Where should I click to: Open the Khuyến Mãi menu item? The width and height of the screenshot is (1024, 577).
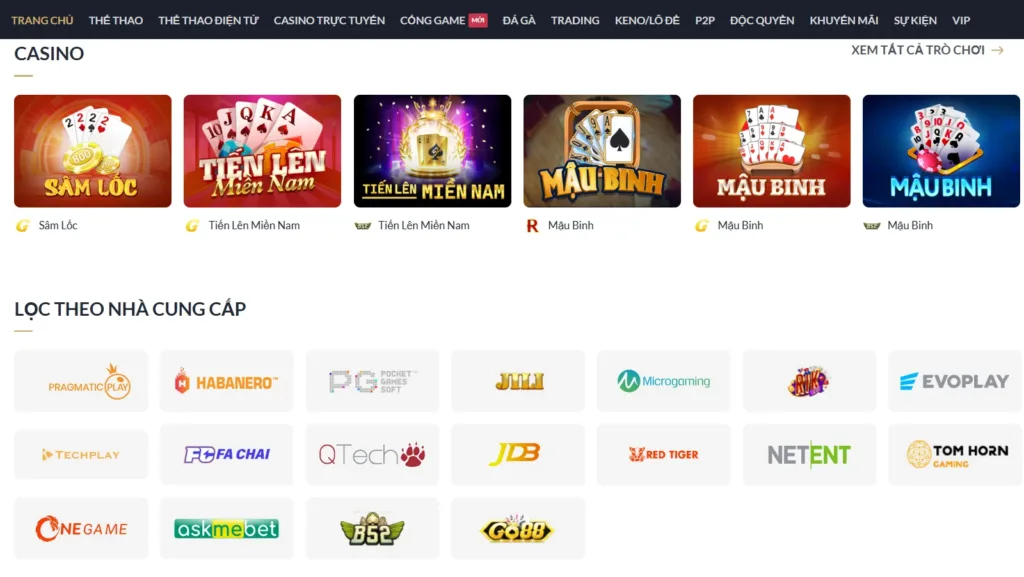[x=844, y=20]
